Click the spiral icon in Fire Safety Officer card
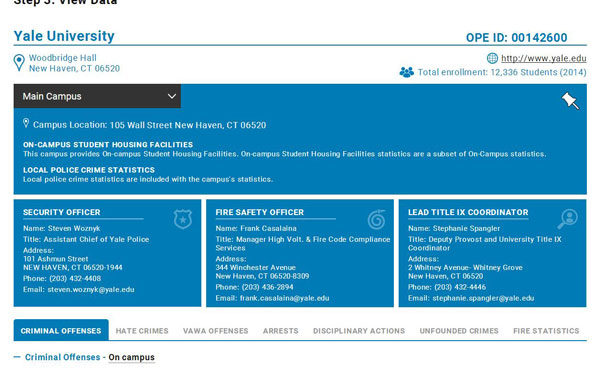This screenshot has height=370, width=600. pyautogui.click(x=376, y=219)
